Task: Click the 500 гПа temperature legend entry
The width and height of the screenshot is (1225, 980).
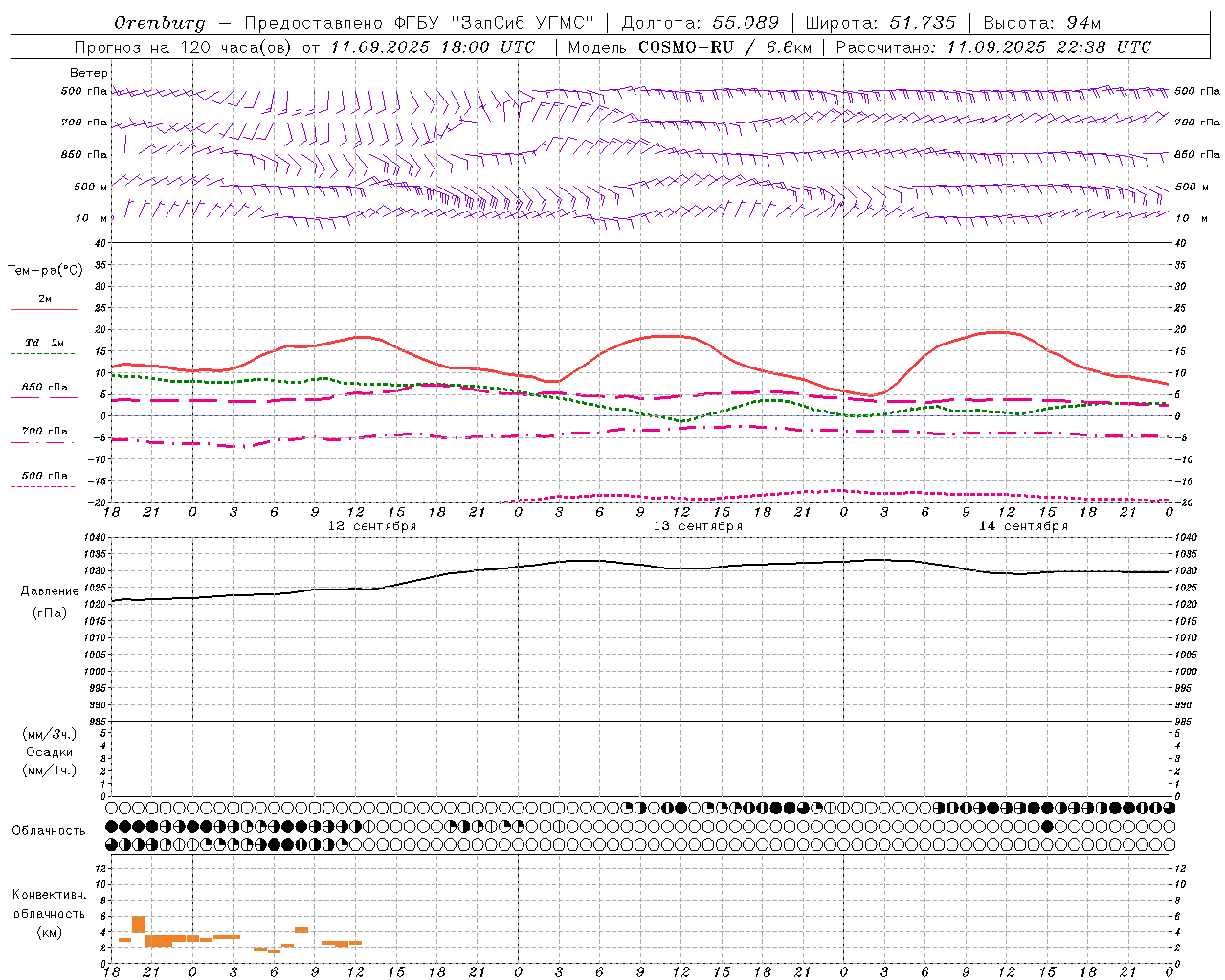Action: 45,475
